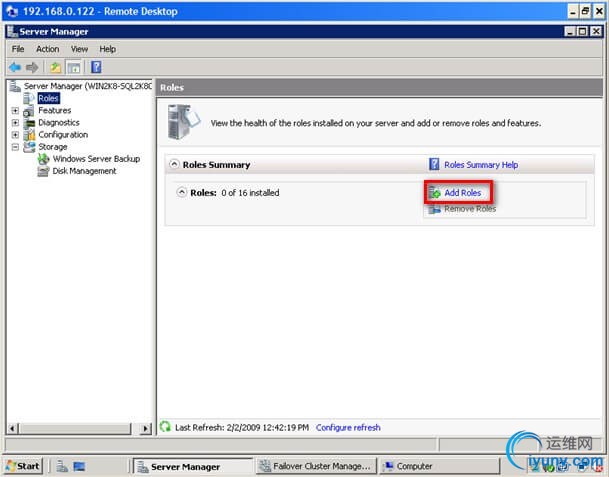Minimize the Server Manager window
This screenshot has height=477, width=609.
[570, 31]
